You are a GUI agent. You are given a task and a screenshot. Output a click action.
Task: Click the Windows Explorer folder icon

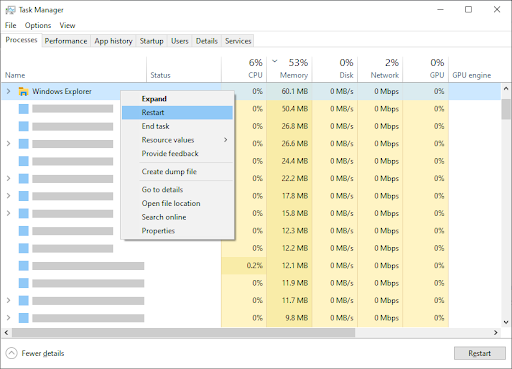click(23, 91)
